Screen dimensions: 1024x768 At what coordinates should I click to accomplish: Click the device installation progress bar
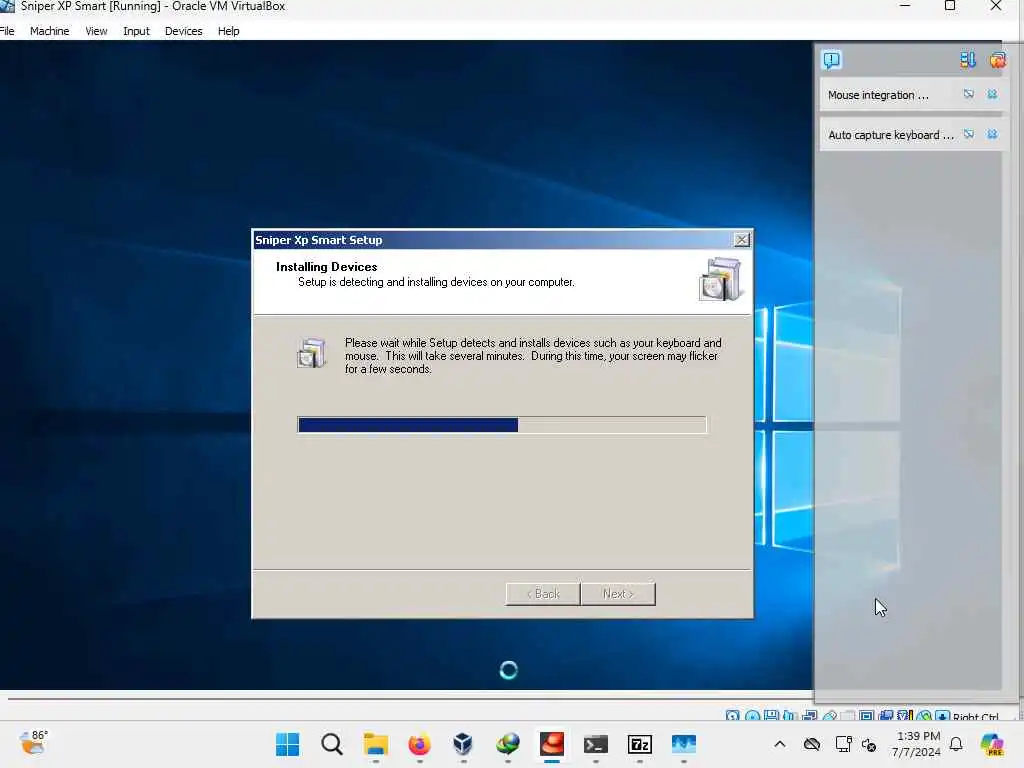[x=502, y=425]
